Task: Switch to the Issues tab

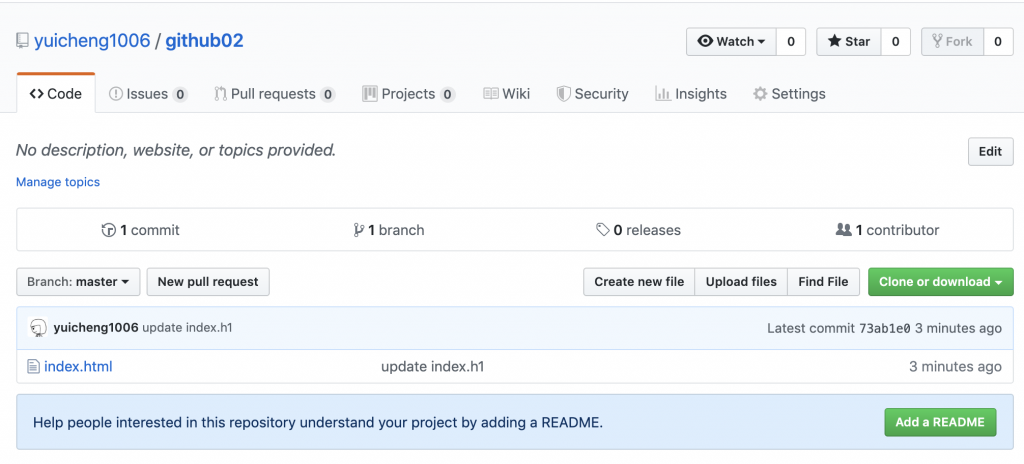Action: point(147,94)
